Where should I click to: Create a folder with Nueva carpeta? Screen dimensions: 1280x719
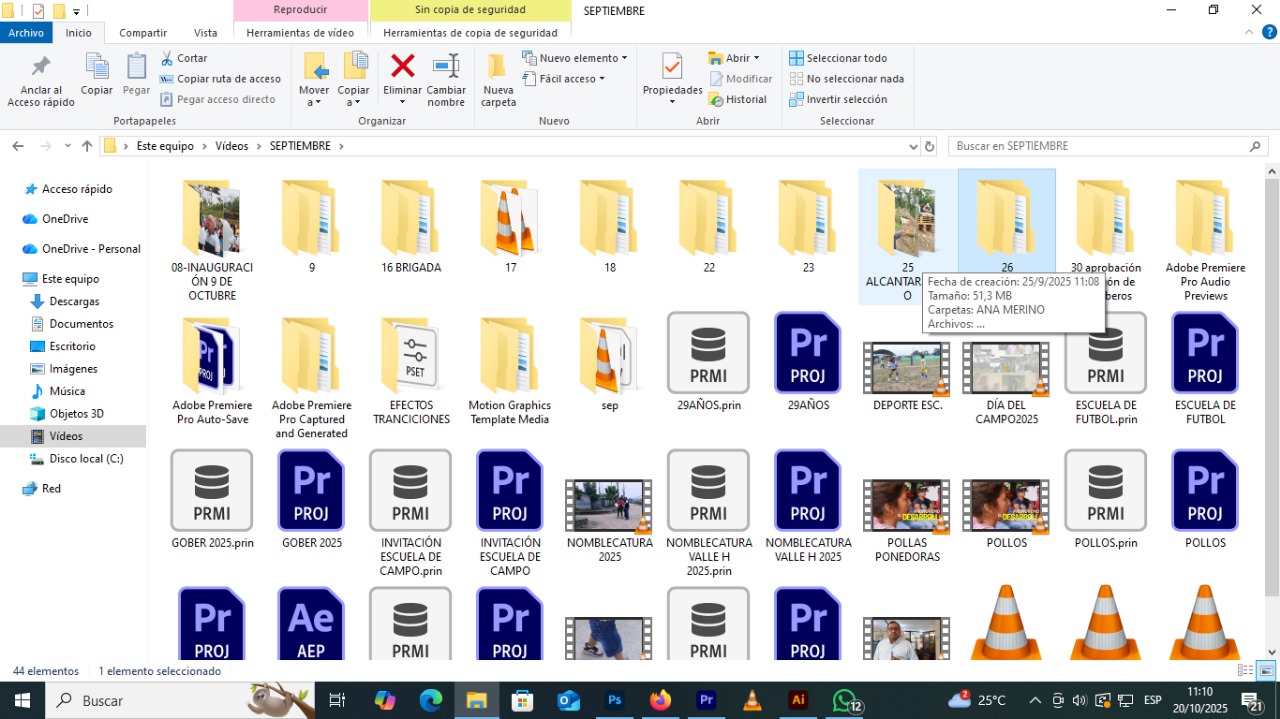pyautogui.click(x=498, y=80)
